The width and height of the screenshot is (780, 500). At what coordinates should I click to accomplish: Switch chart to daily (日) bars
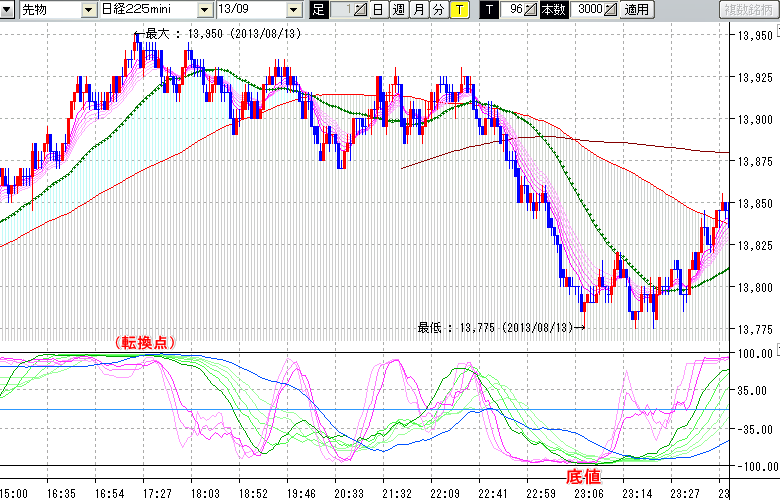pyautogui.click(x=378, y=10)
